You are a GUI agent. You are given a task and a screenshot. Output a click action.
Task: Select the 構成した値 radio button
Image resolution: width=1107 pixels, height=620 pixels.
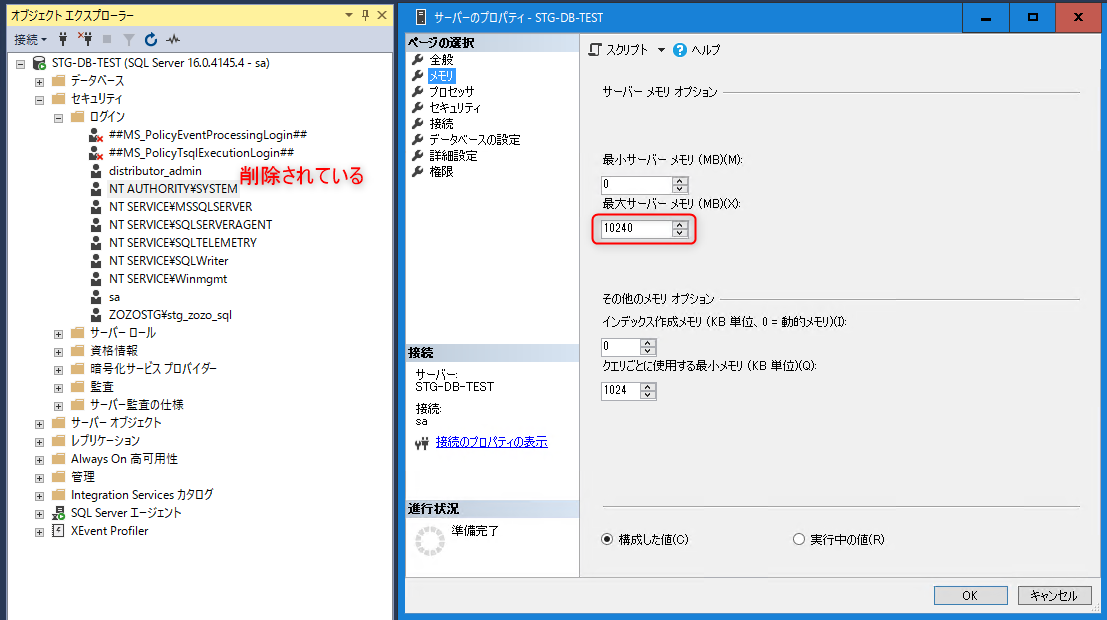(607, 539)
